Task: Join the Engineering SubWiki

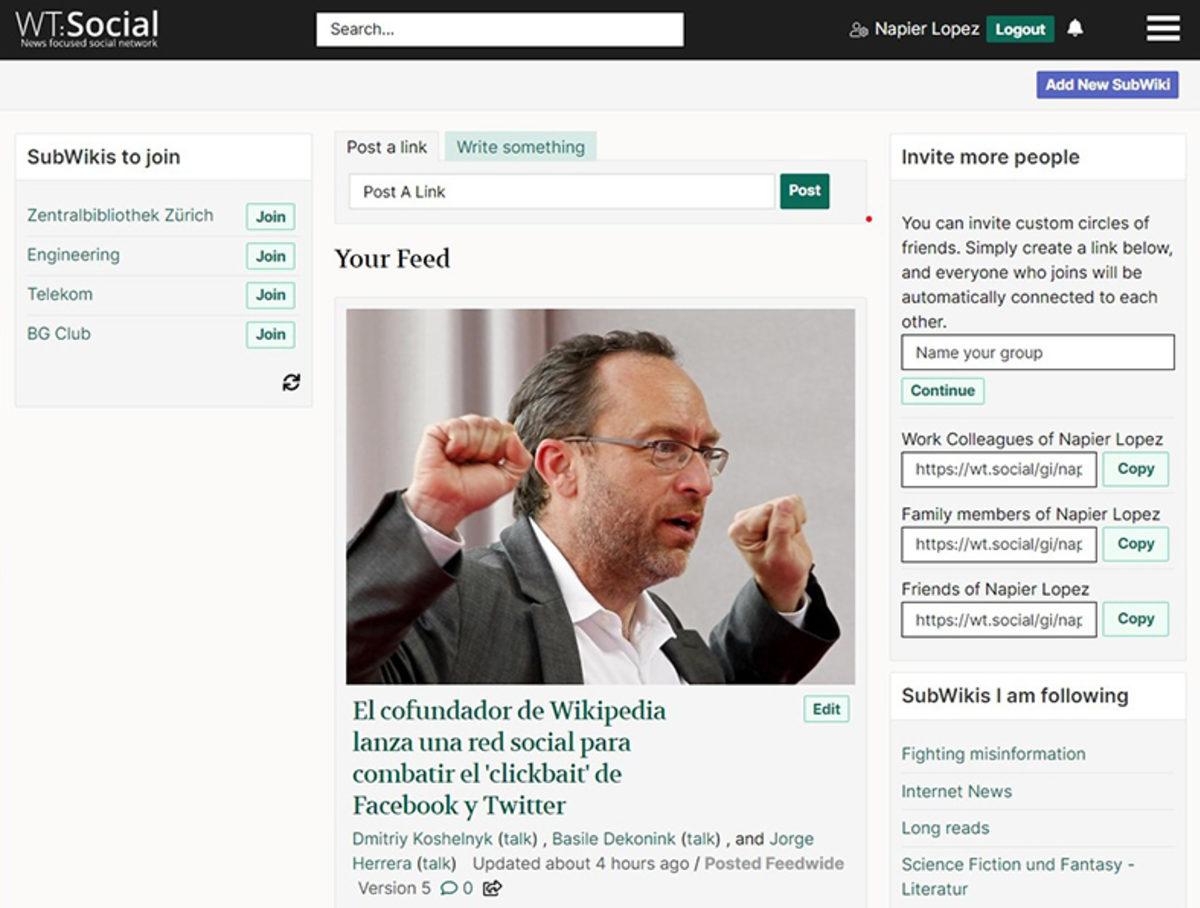Action: pos(270,256)
